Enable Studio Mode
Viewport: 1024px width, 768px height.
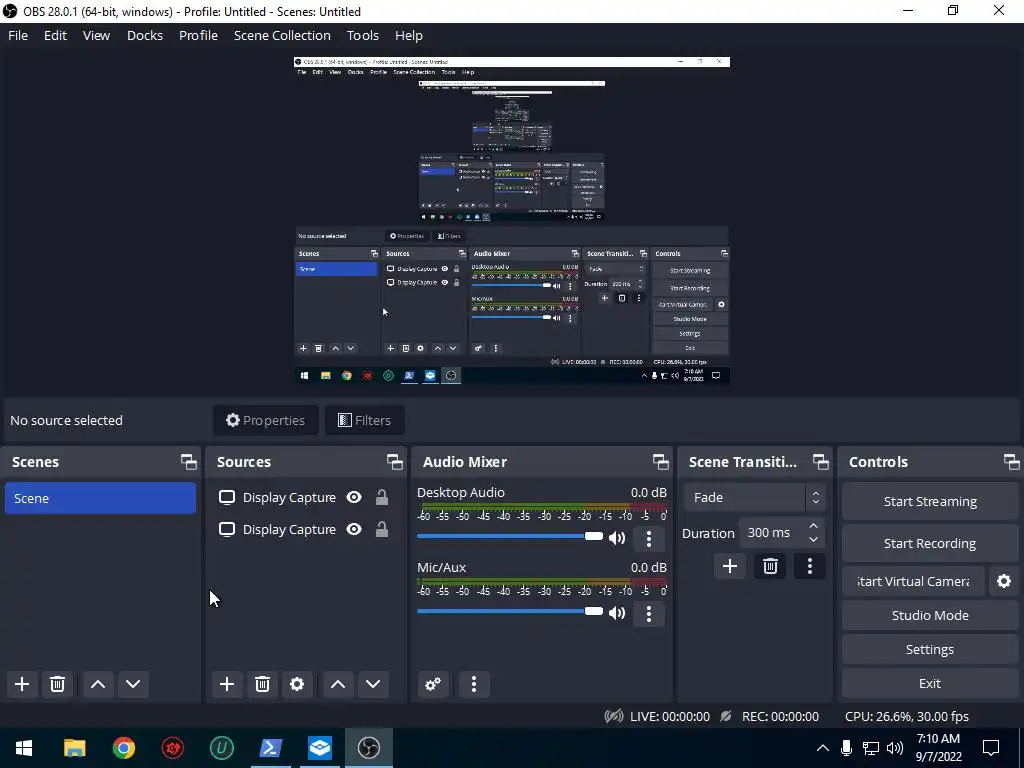tap(930, 615)
